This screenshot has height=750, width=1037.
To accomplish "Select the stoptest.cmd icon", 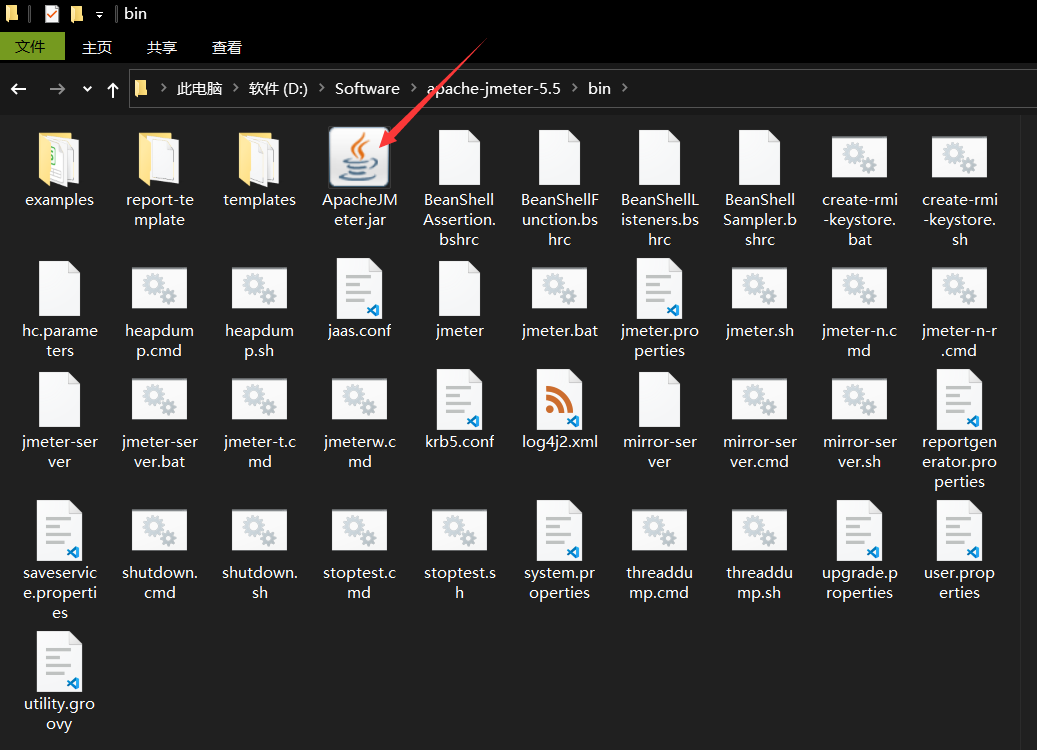I will [359, 530].
